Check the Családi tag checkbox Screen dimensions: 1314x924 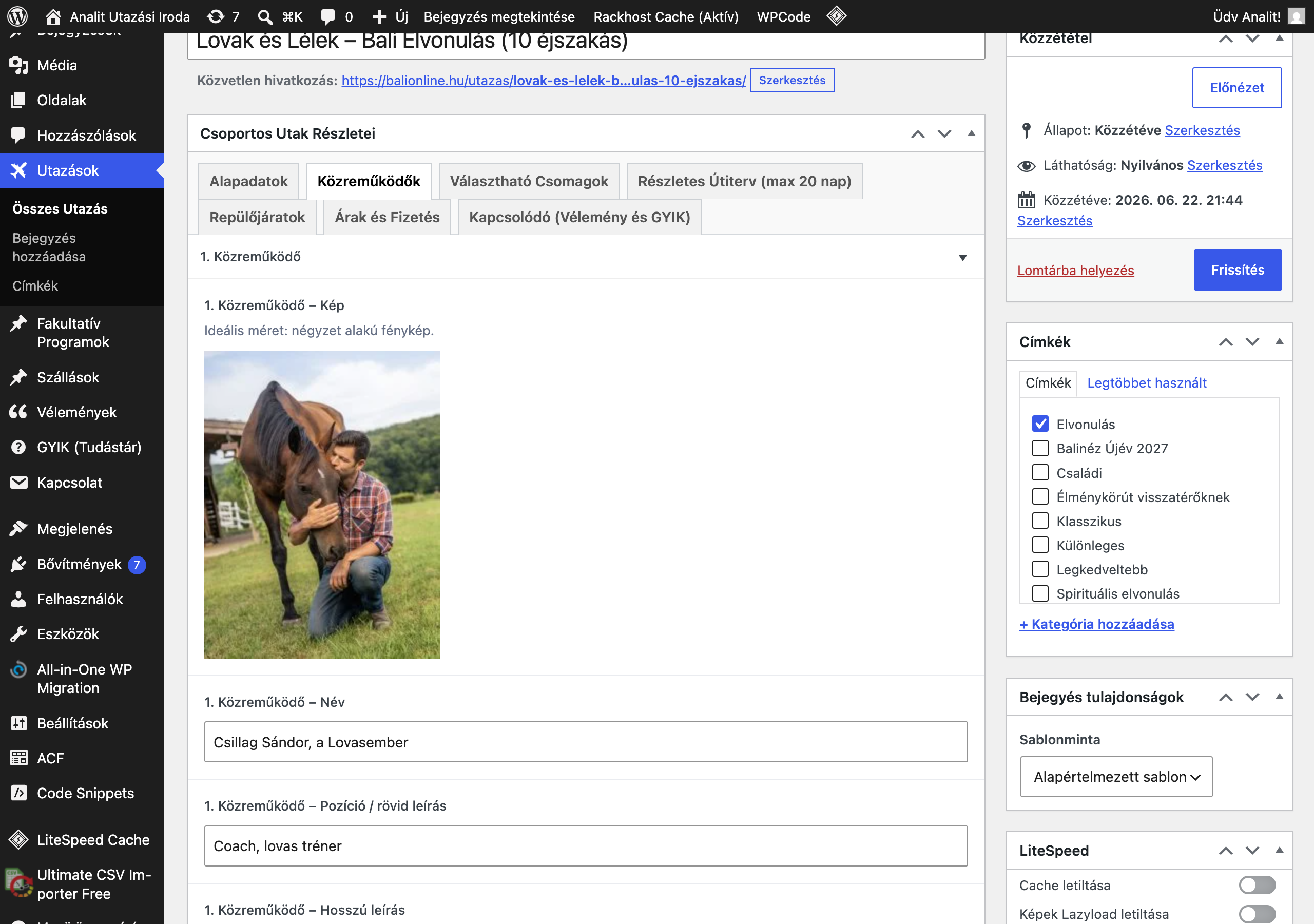pos(1040,472)
